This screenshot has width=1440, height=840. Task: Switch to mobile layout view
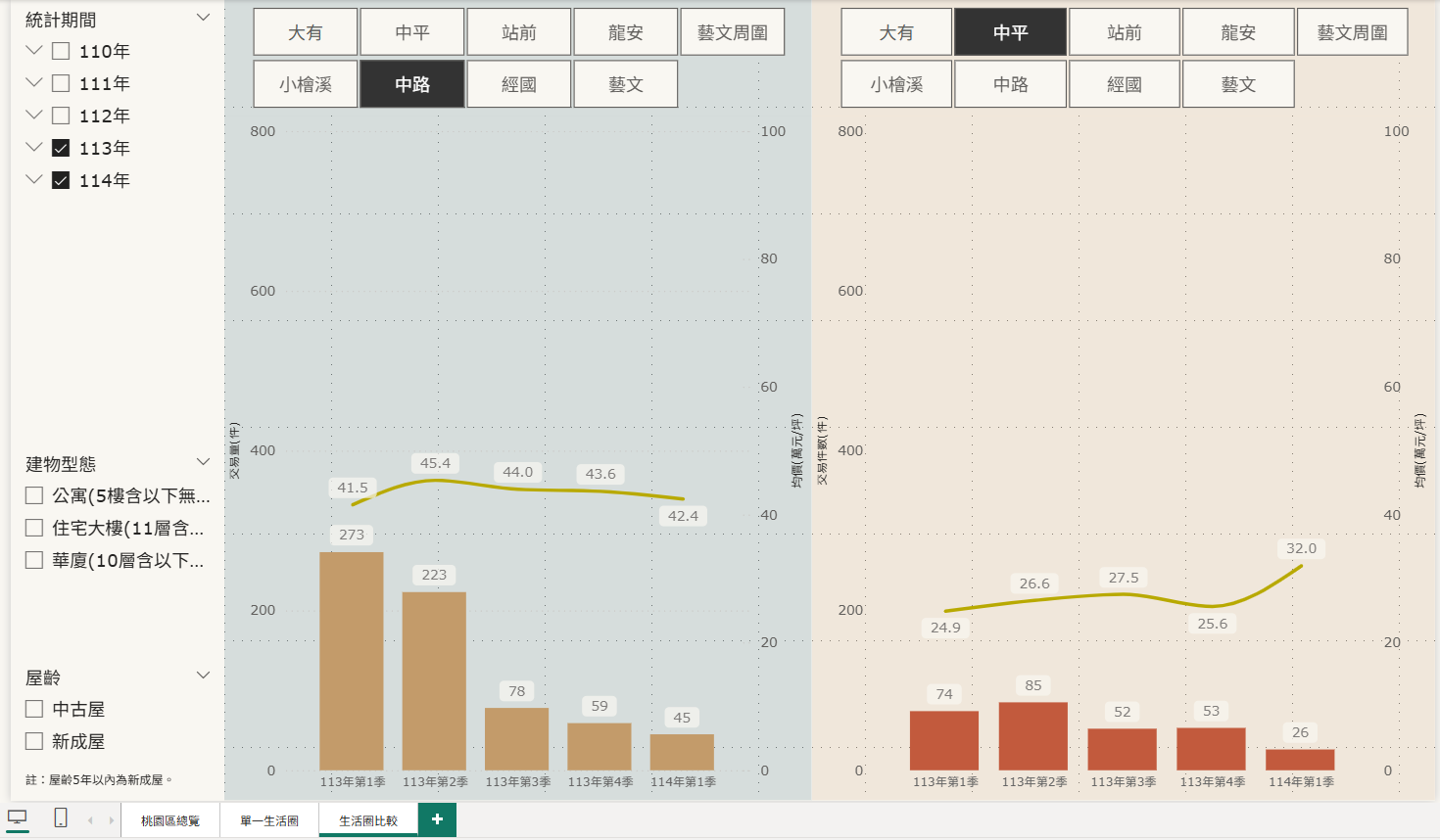pyautogui.click(x=61, y=817)
